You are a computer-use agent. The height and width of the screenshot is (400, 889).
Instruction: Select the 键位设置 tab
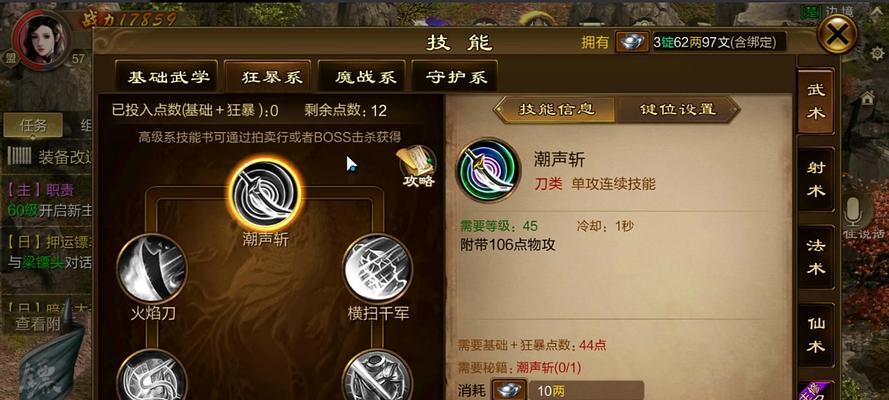click(x=678, y=109)
